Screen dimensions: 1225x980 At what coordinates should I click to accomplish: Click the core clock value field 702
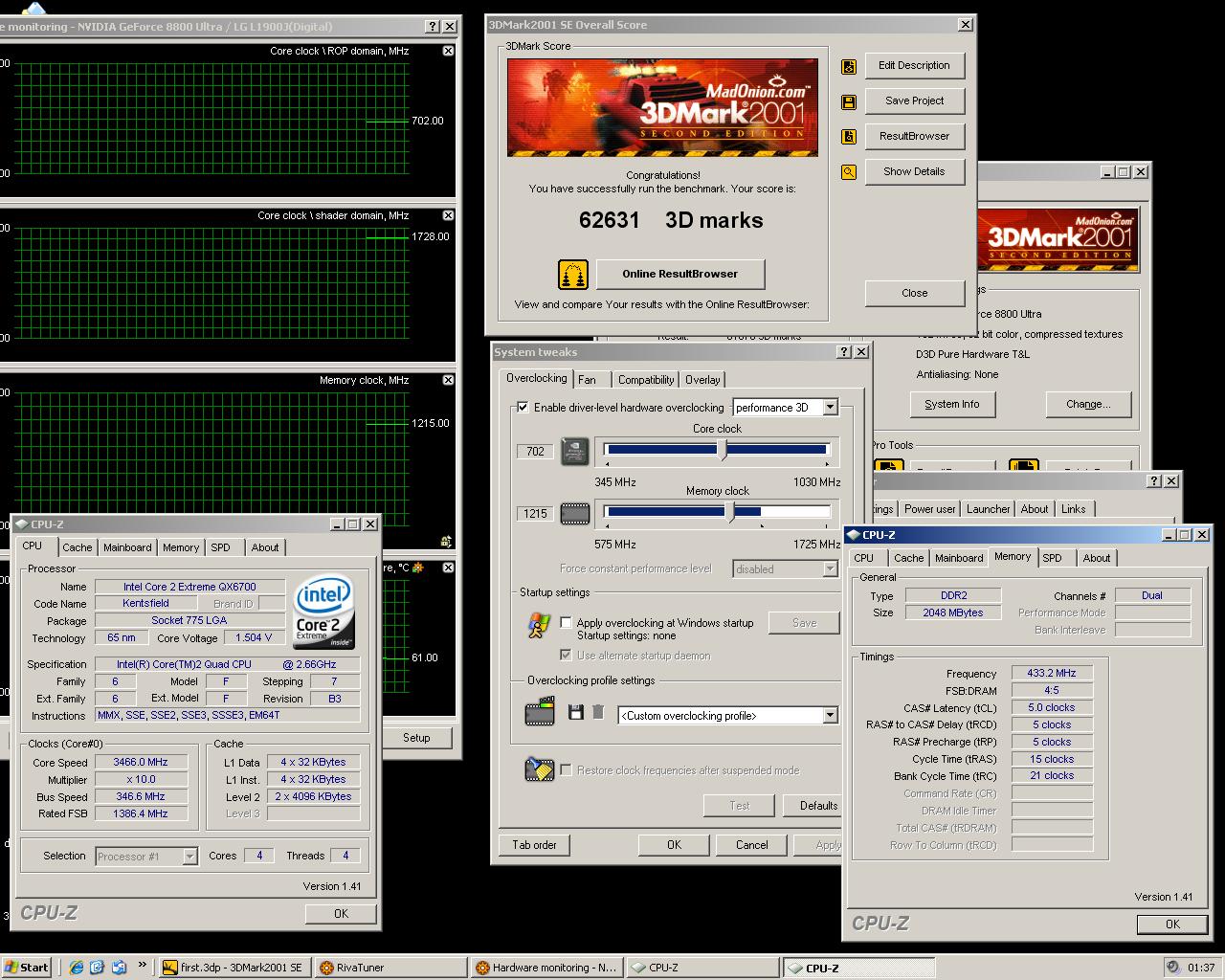coord(535,452)
